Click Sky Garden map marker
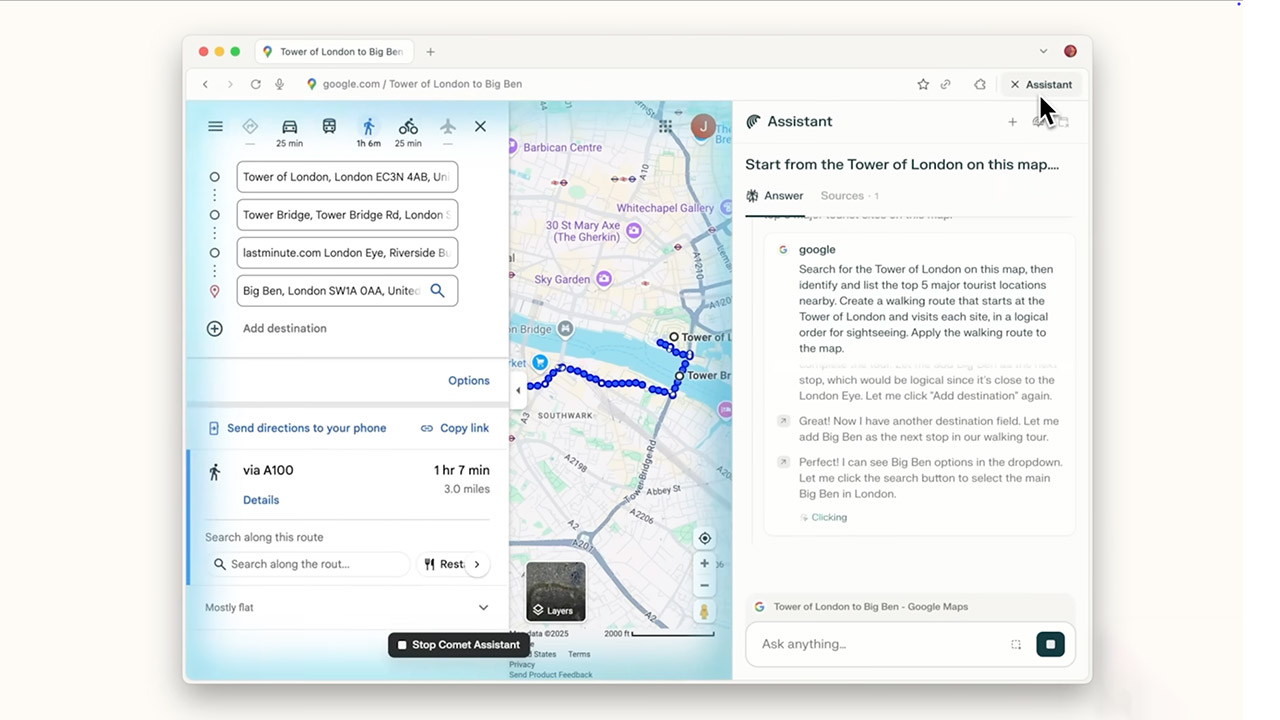1280x720 pixels. (604, 280)
